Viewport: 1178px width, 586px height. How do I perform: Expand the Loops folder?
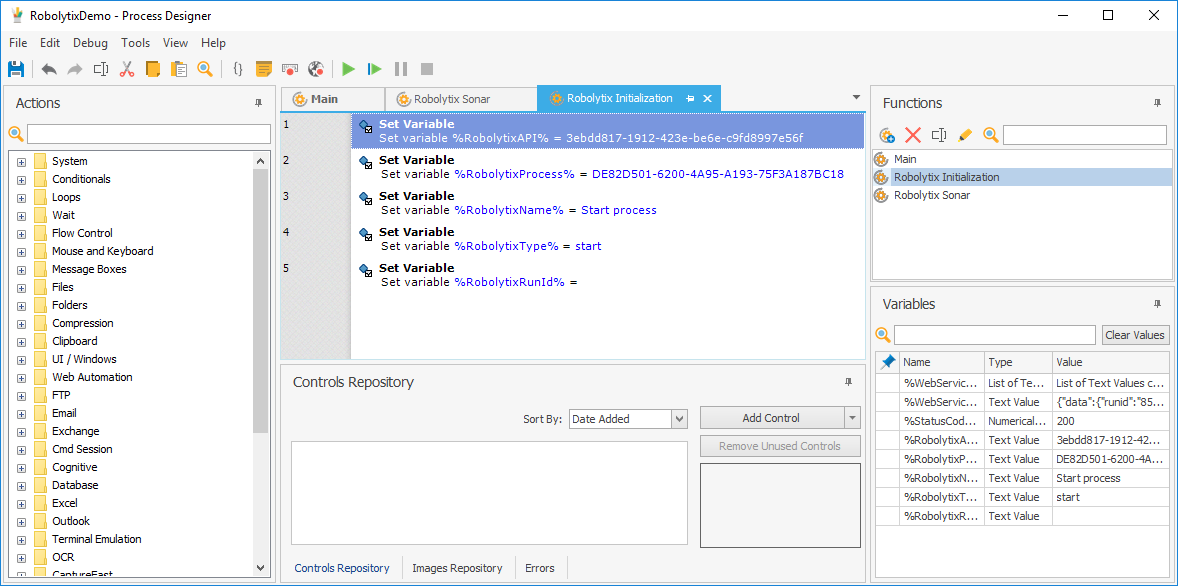pos(21,198)
